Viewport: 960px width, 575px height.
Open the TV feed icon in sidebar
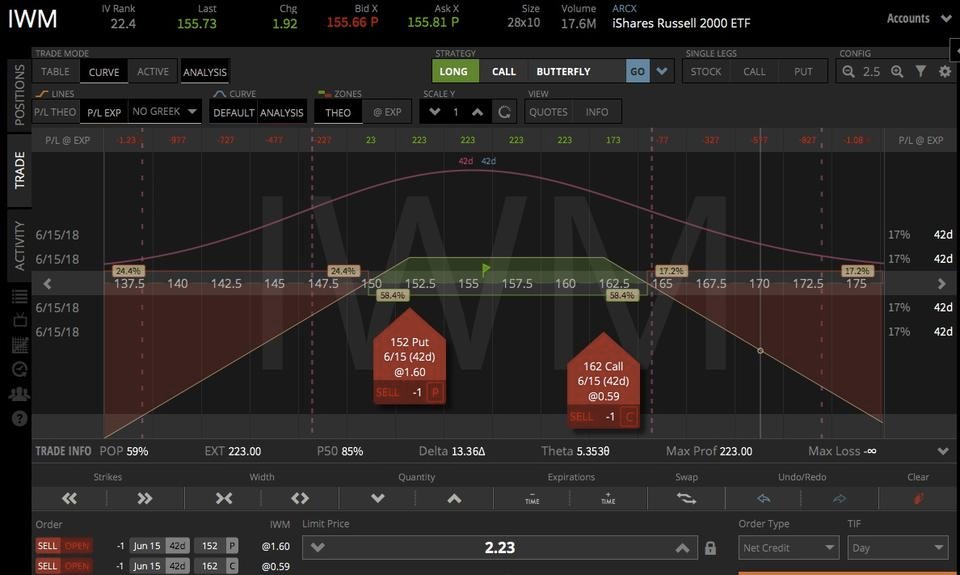[20, 320]
